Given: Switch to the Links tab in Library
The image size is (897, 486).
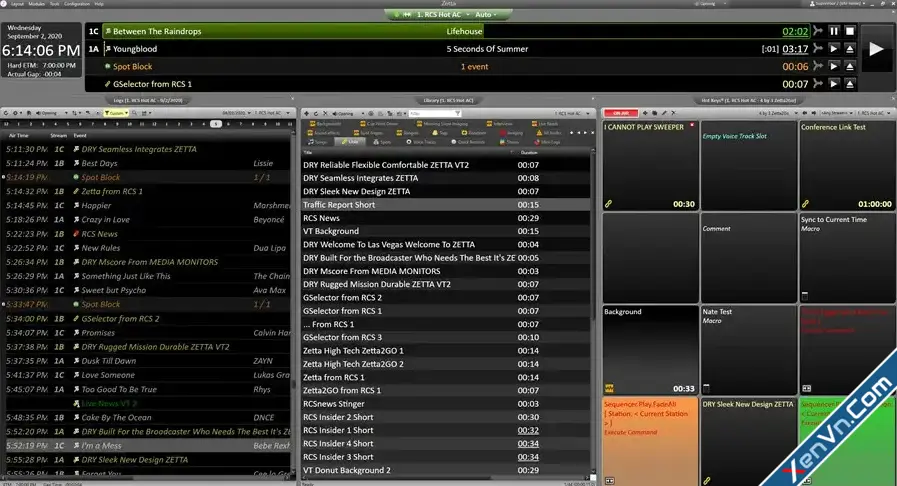Looking at the screenshot, I should (x=350, y=142).
